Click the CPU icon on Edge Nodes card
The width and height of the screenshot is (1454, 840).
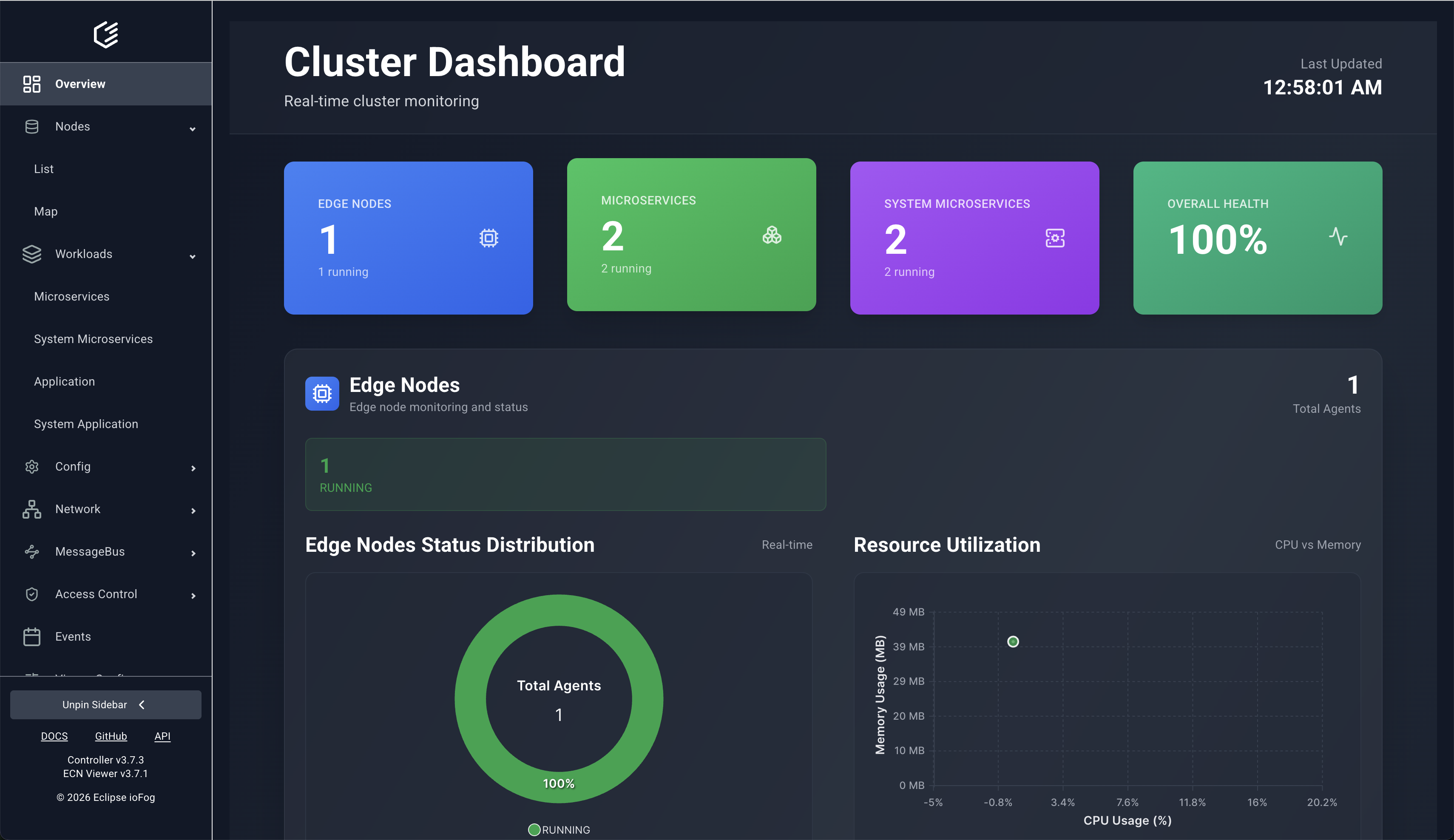click(x=489, y=237)
